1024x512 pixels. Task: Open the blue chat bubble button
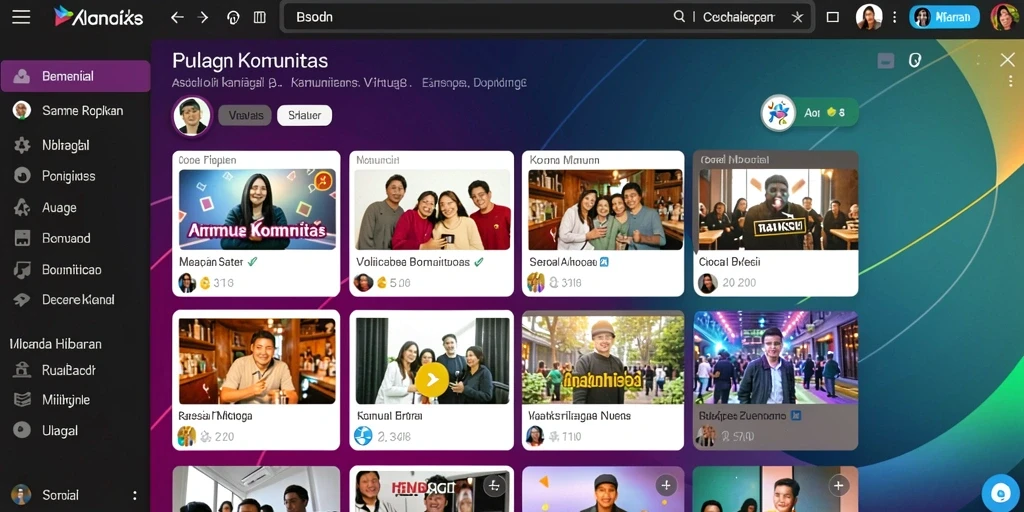coord(1000,493)
